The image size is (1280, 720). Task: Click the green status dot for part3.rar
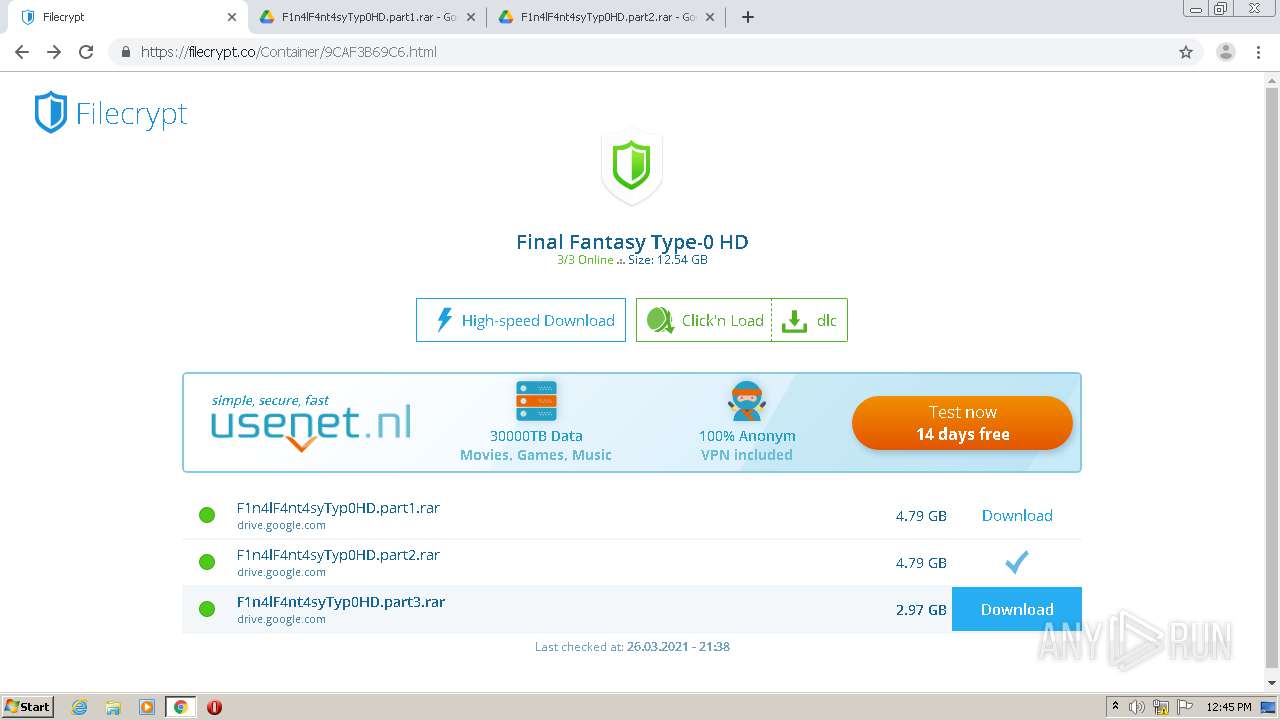tap(207, 609)
